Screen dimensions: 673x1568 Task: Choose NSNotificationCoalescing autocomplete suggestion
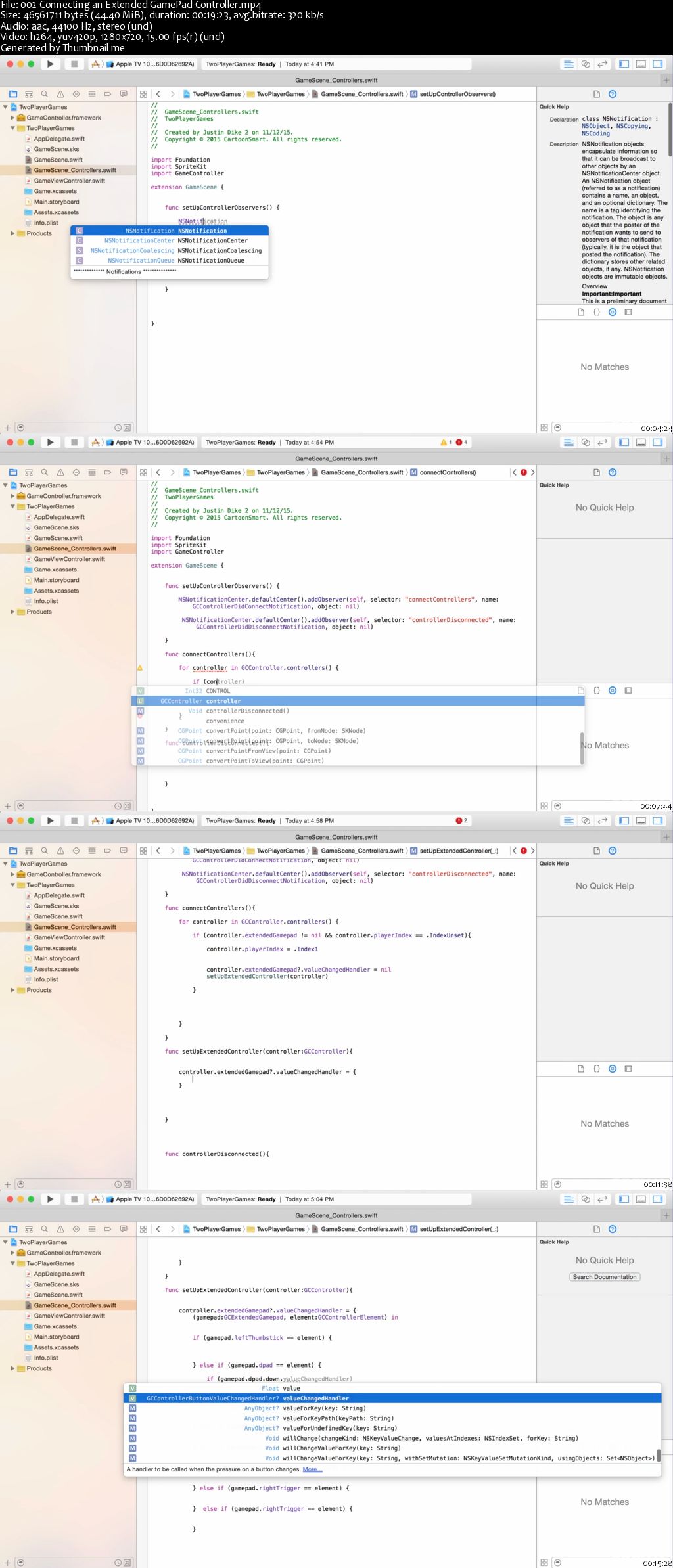170,250
